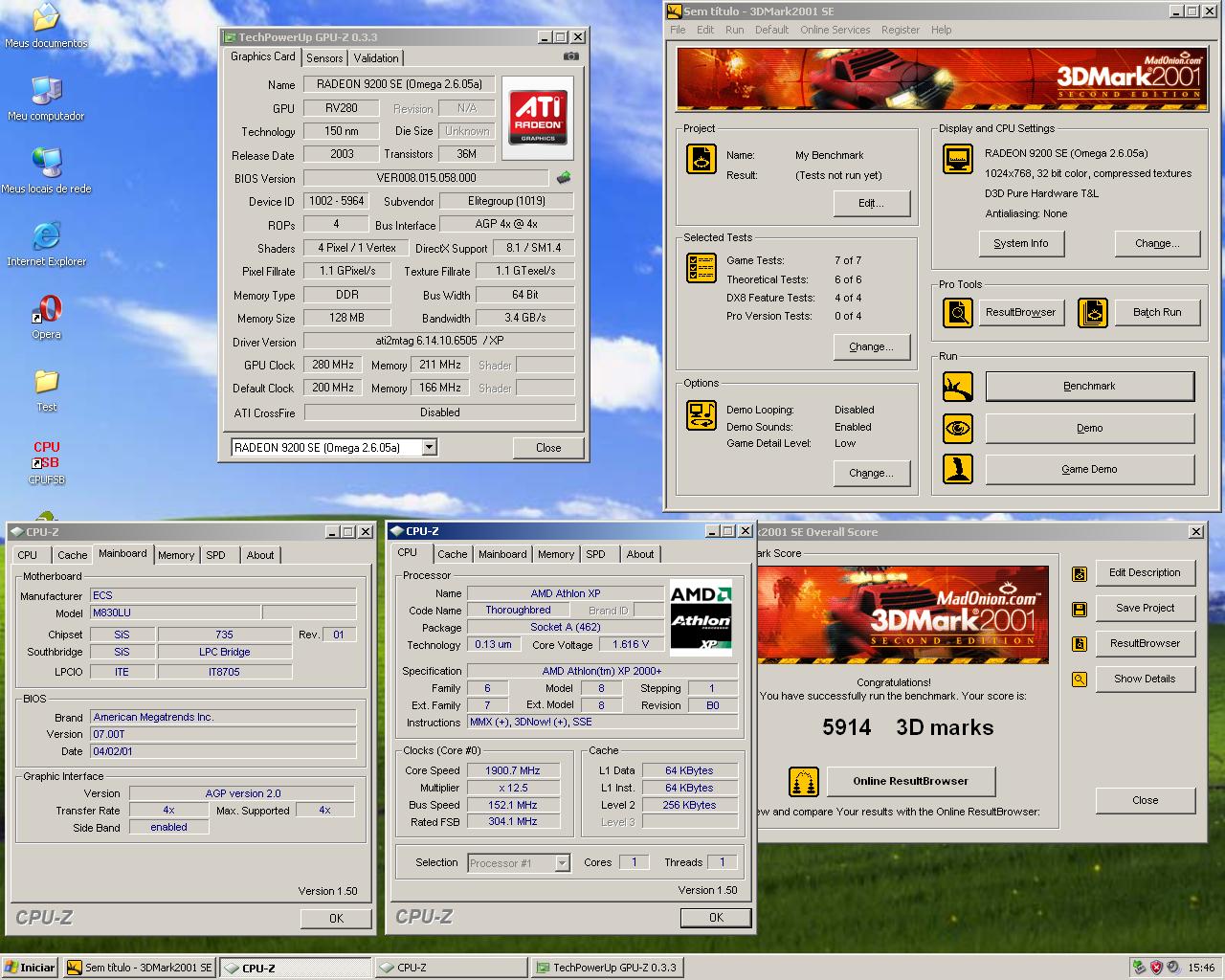This screenshot has height=980, width=1225.
Task: Open Meus locais de rede icon
Action: click(x=46, y=170)
